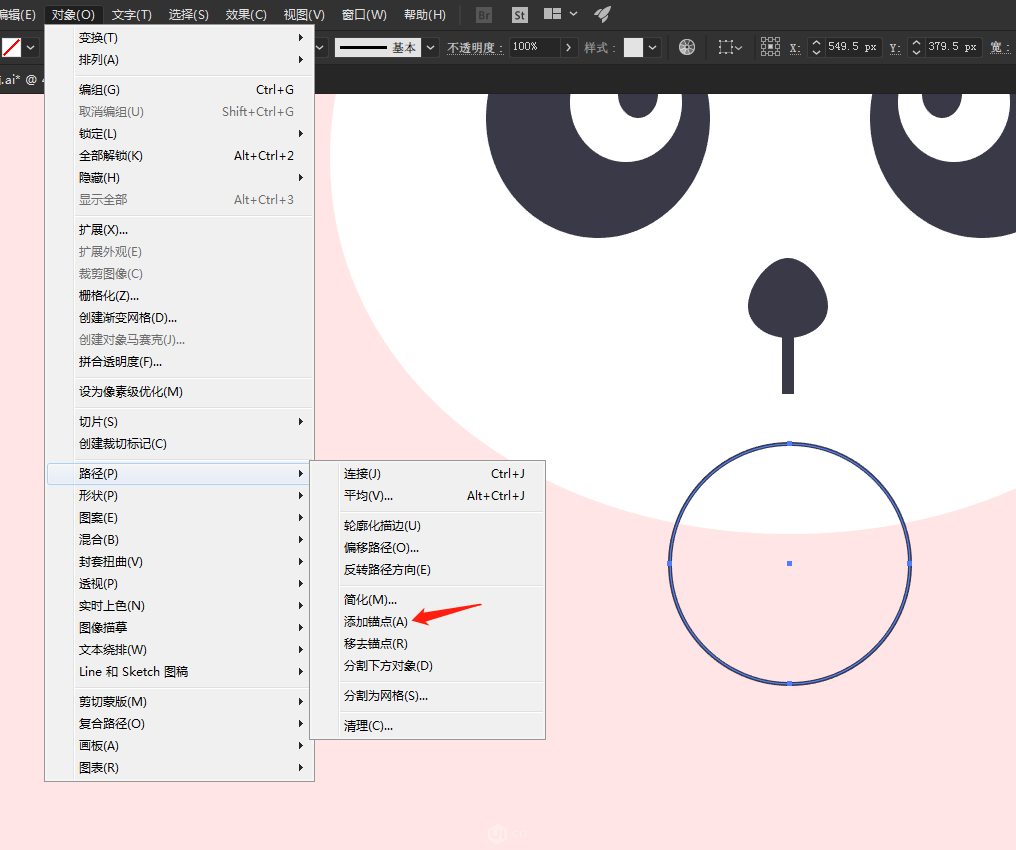
Task: Open the 不透明度 opacity dropdown arrow
Action: (569, 47)
